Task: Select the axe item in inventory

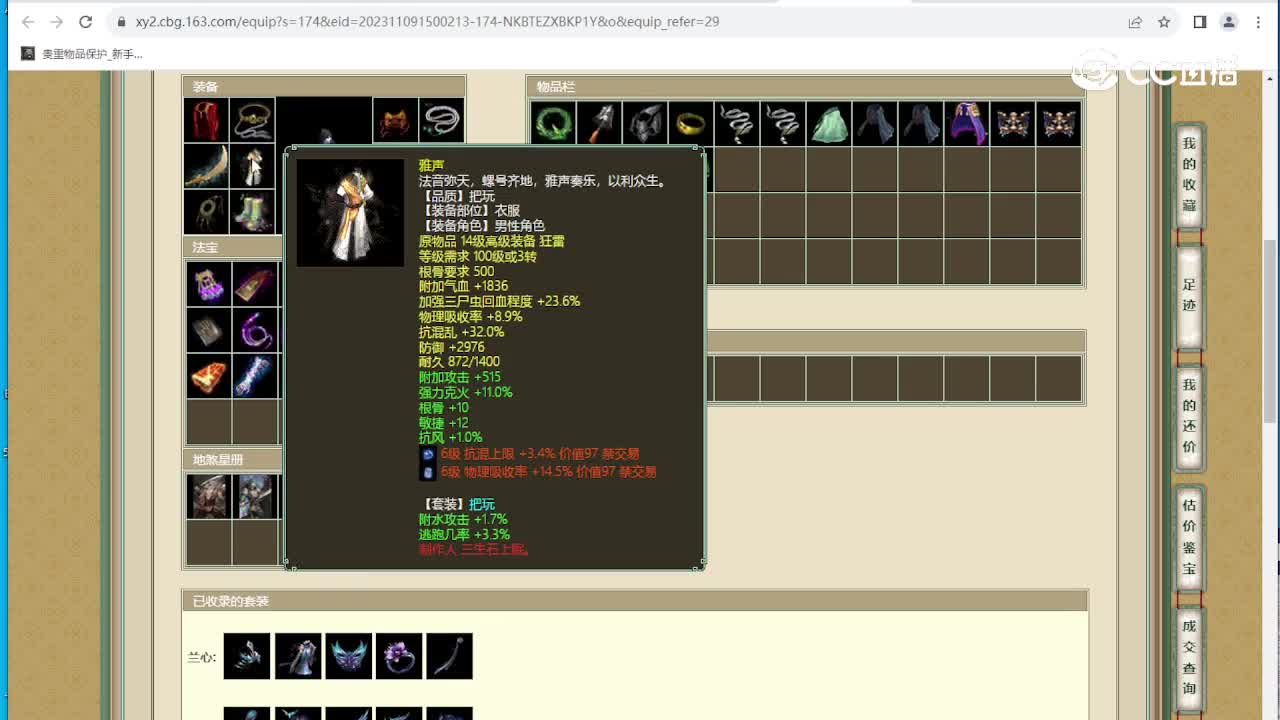Action: 599,122
